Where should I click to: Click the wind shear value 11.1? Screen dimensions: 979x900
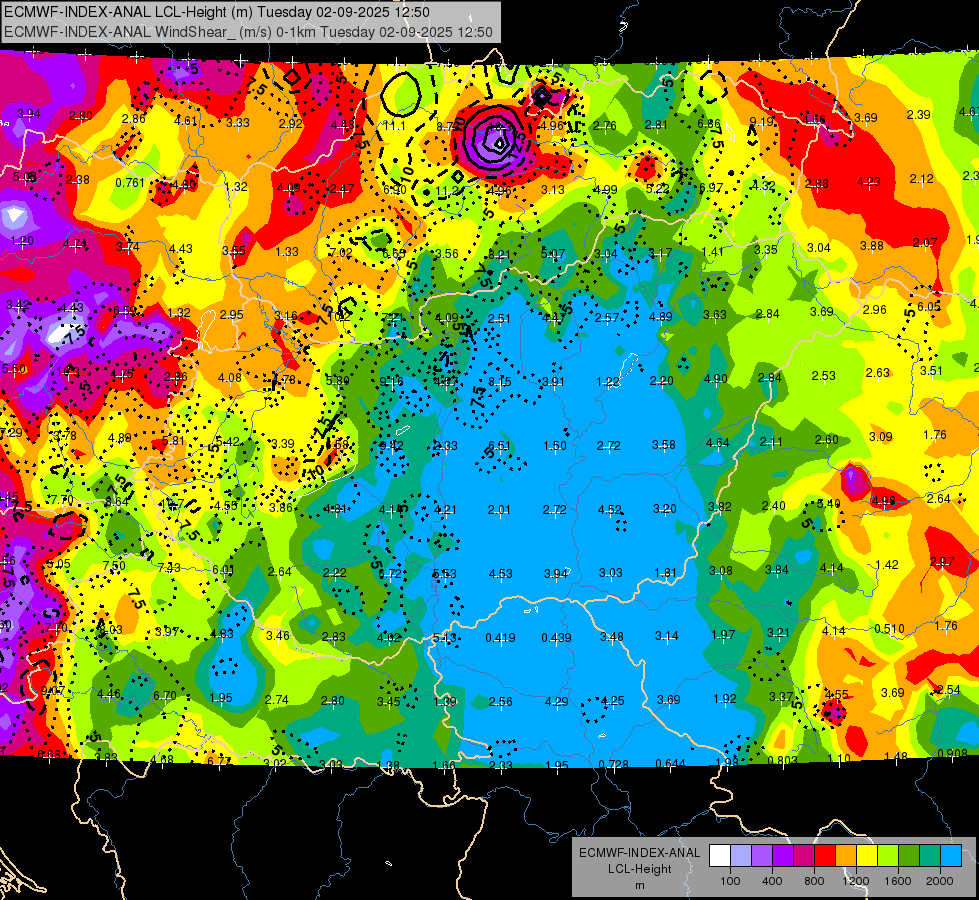point(394,126)
